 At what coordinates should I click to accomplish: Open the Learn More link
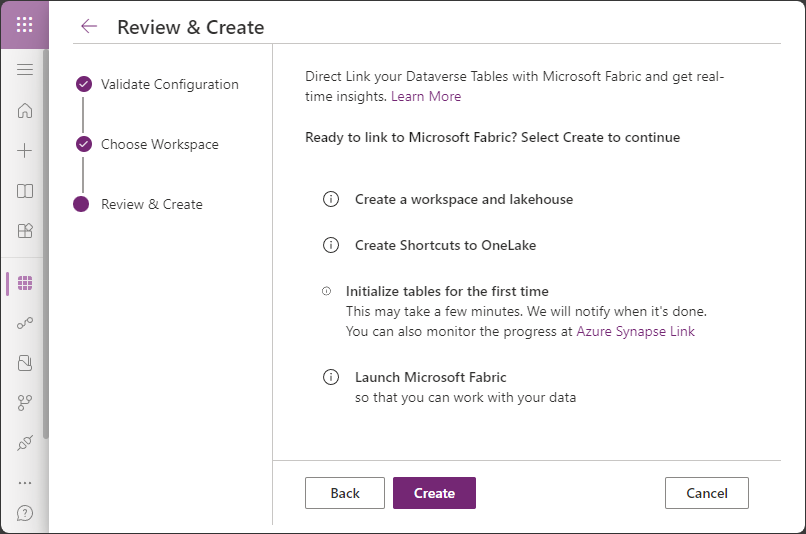tap(426, 97)
